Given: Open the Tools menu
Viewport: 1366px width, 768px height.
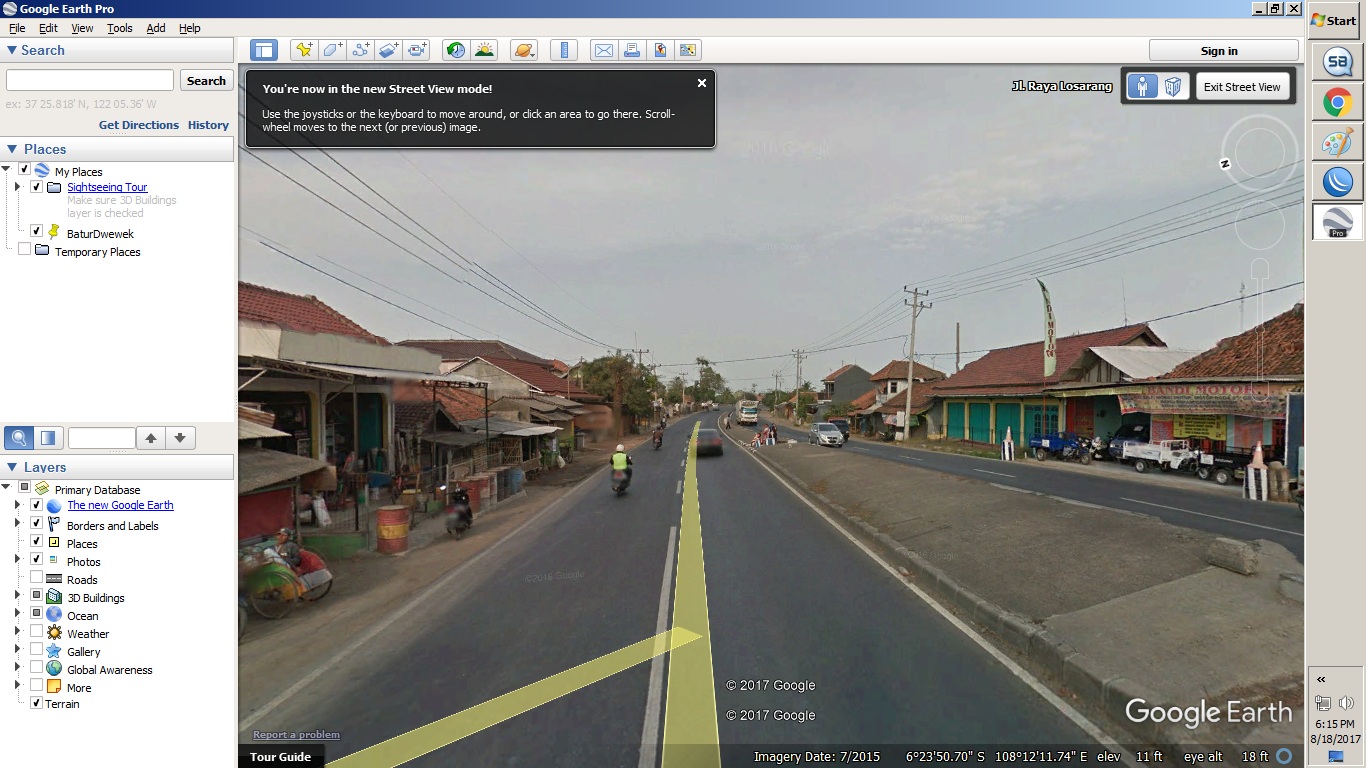Looking at the screenshot, I should [x=120, y=28].
